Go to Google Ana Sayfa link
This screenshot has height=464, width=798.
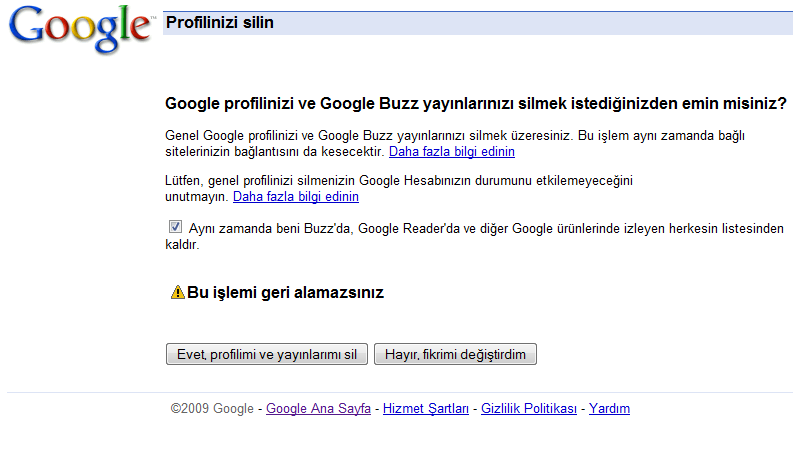point(318,409)
